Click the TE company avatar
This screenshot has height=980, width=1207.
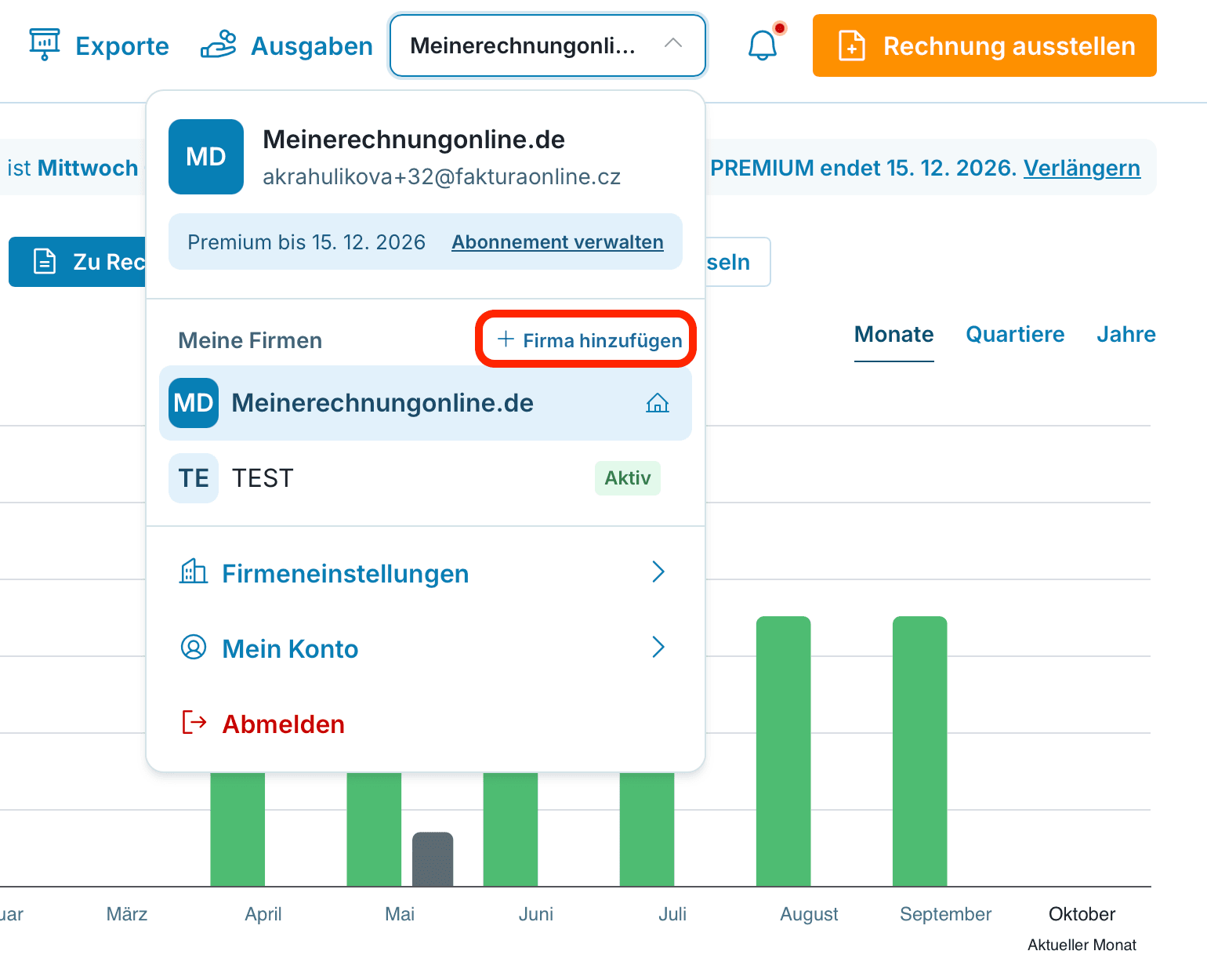[194, 478]
